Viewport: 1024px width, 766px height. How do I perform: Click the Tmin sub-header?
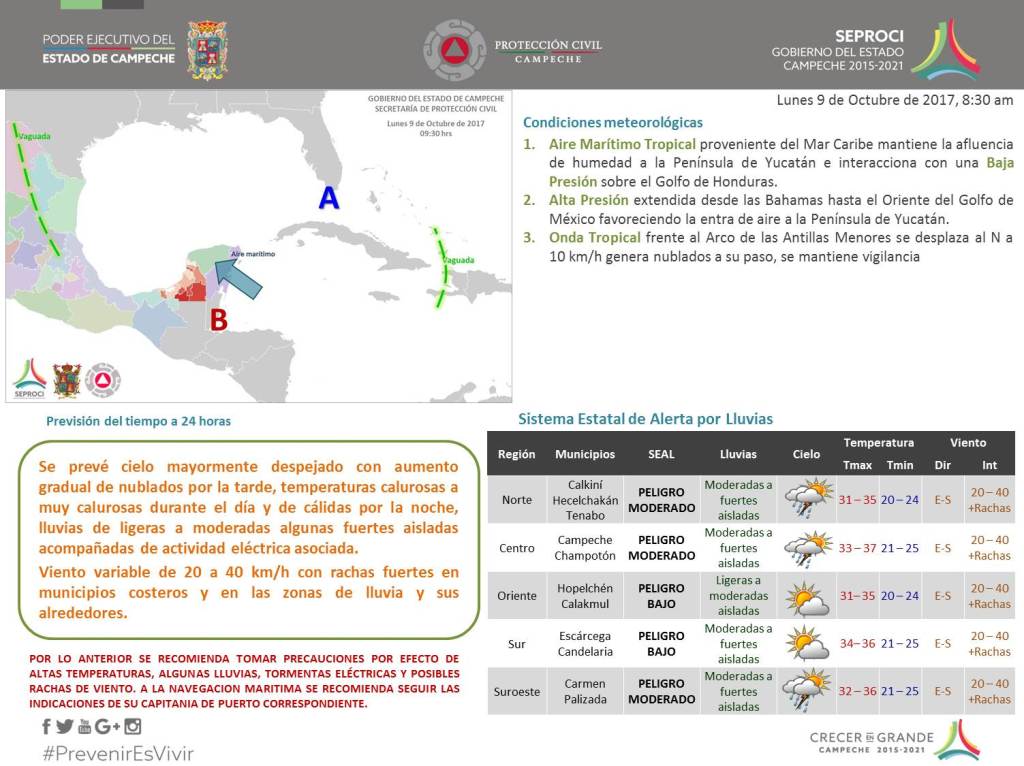point(900,465)
